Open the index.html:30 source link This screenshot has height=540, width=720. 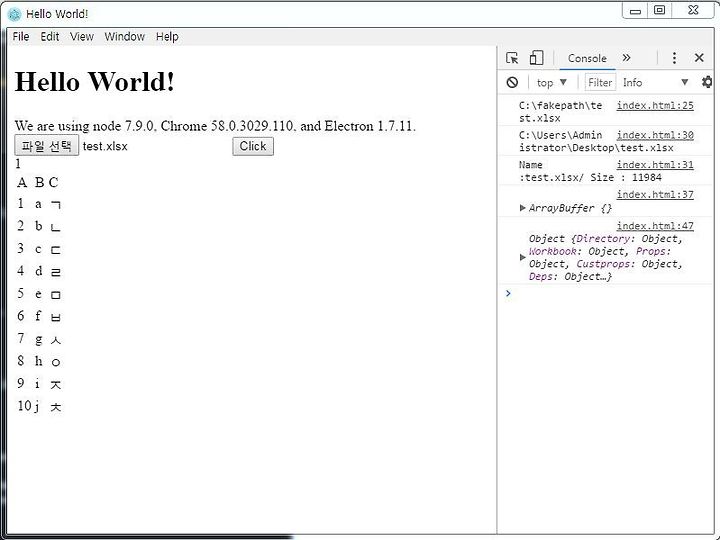coord(655,135)
